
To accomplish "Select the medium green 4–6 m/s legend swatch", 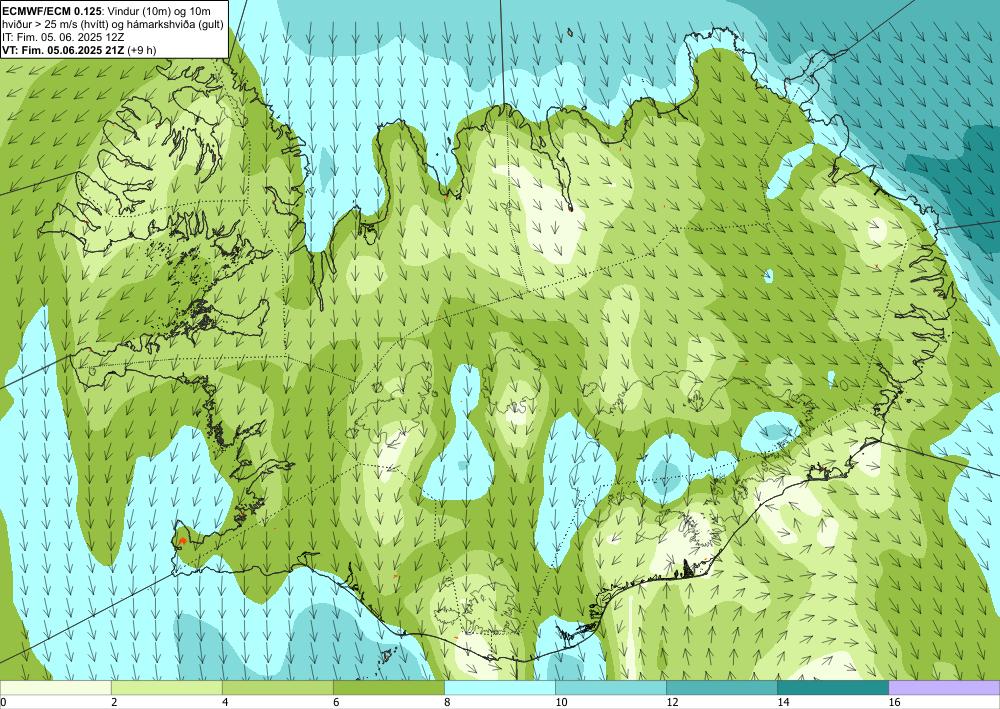I will [277, 687].
